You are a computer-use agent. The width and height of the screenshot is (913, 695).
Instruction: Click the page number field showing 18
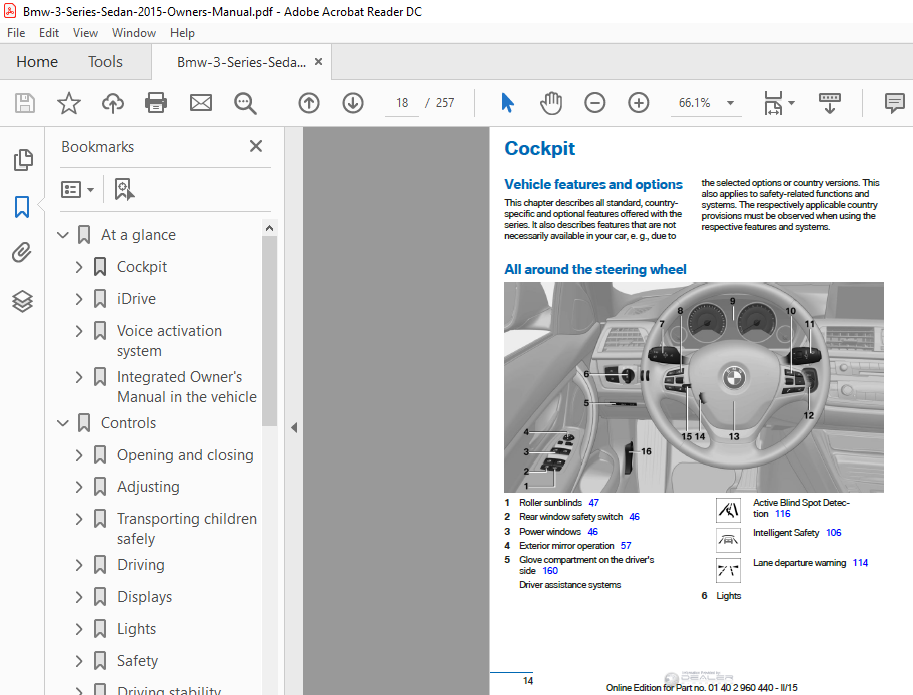pos(402,103)
